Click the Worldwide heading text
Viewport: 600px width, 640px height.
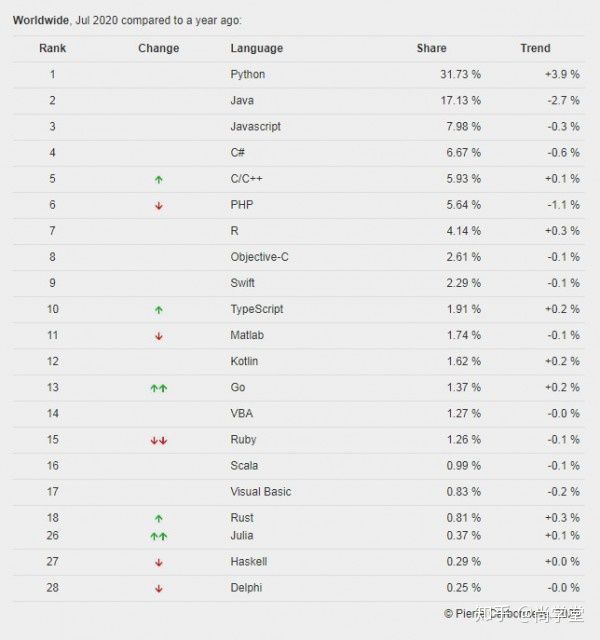click(40, 20)
